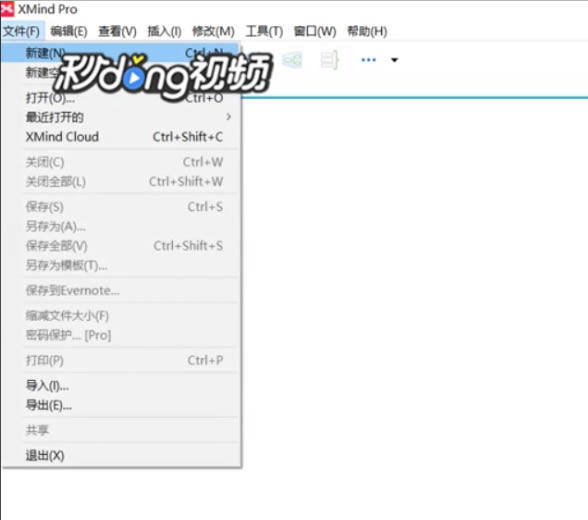588x520 pixels.
Task: Select 另存为模板(T)... menu entry
Action: pos(121,265)
